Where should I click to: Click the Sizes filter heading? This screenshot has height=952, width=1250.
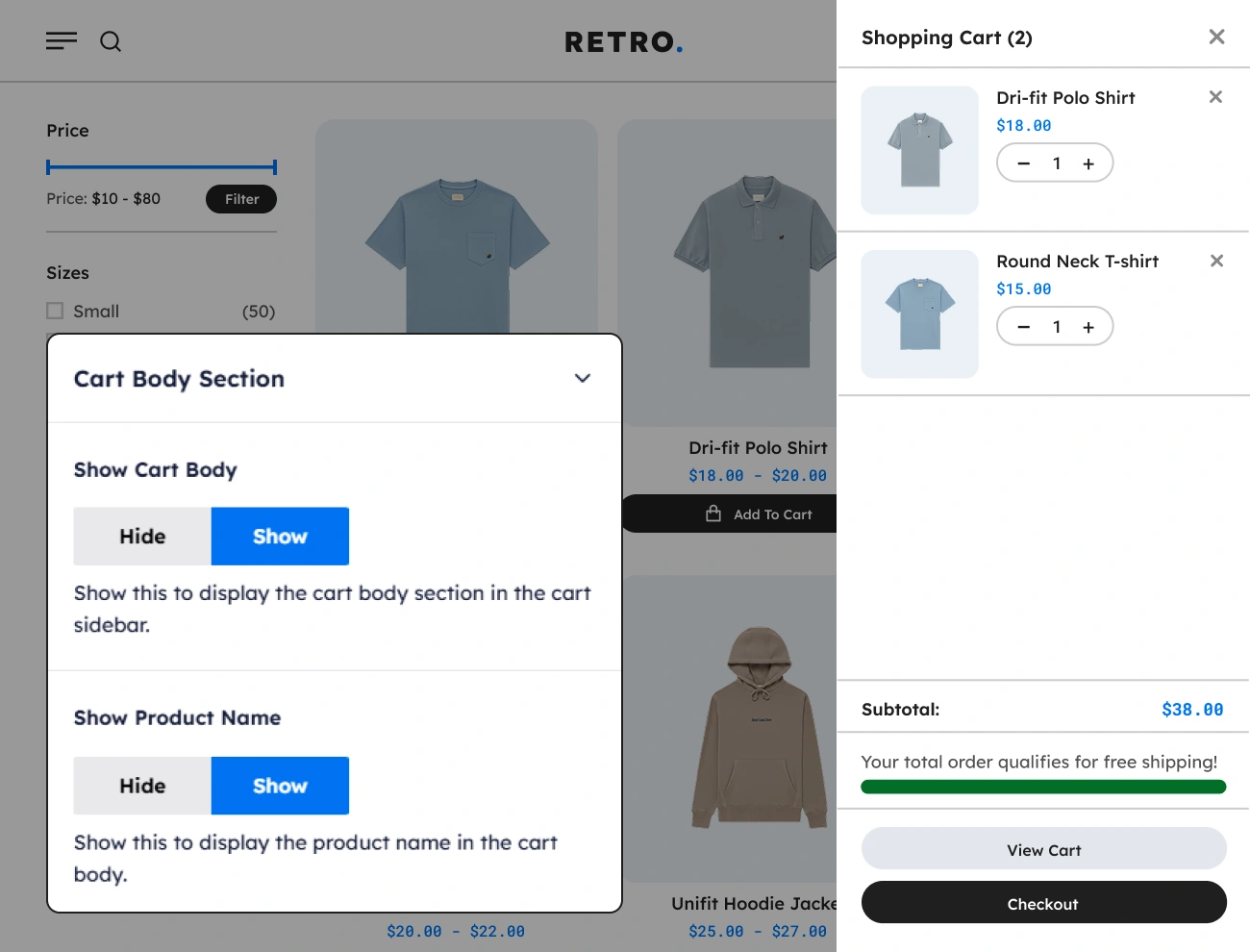(x=67, y=273)
